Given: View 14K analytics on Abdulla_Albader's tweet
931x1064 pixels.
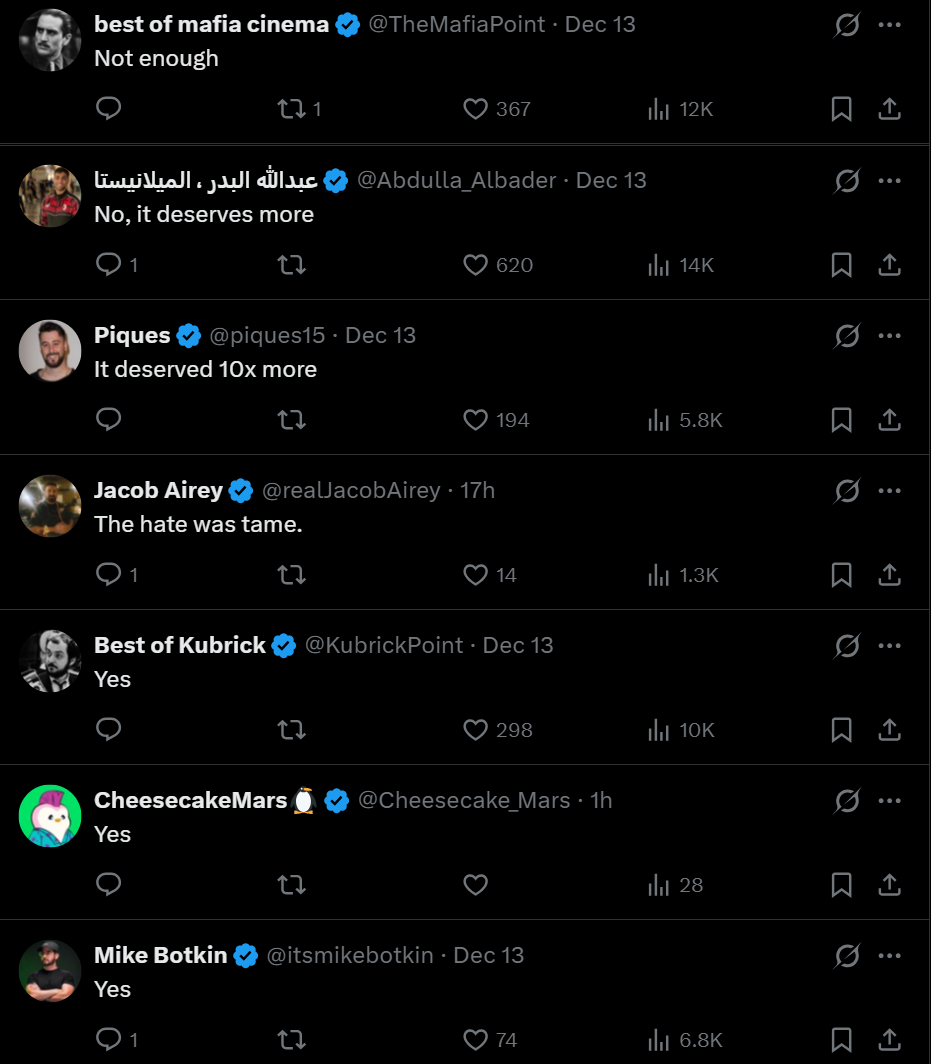Looking at the screenshot, I should coord(680,265).
